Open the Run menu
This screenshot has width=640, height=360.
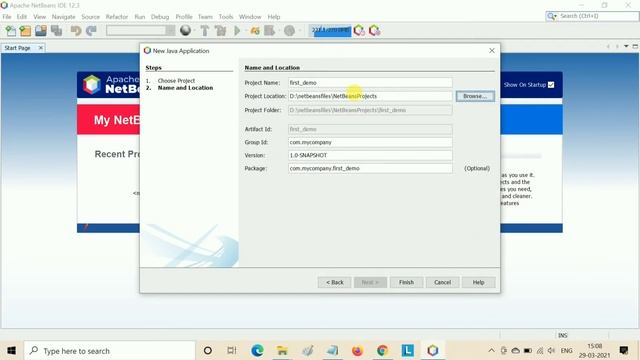(140, 17)
